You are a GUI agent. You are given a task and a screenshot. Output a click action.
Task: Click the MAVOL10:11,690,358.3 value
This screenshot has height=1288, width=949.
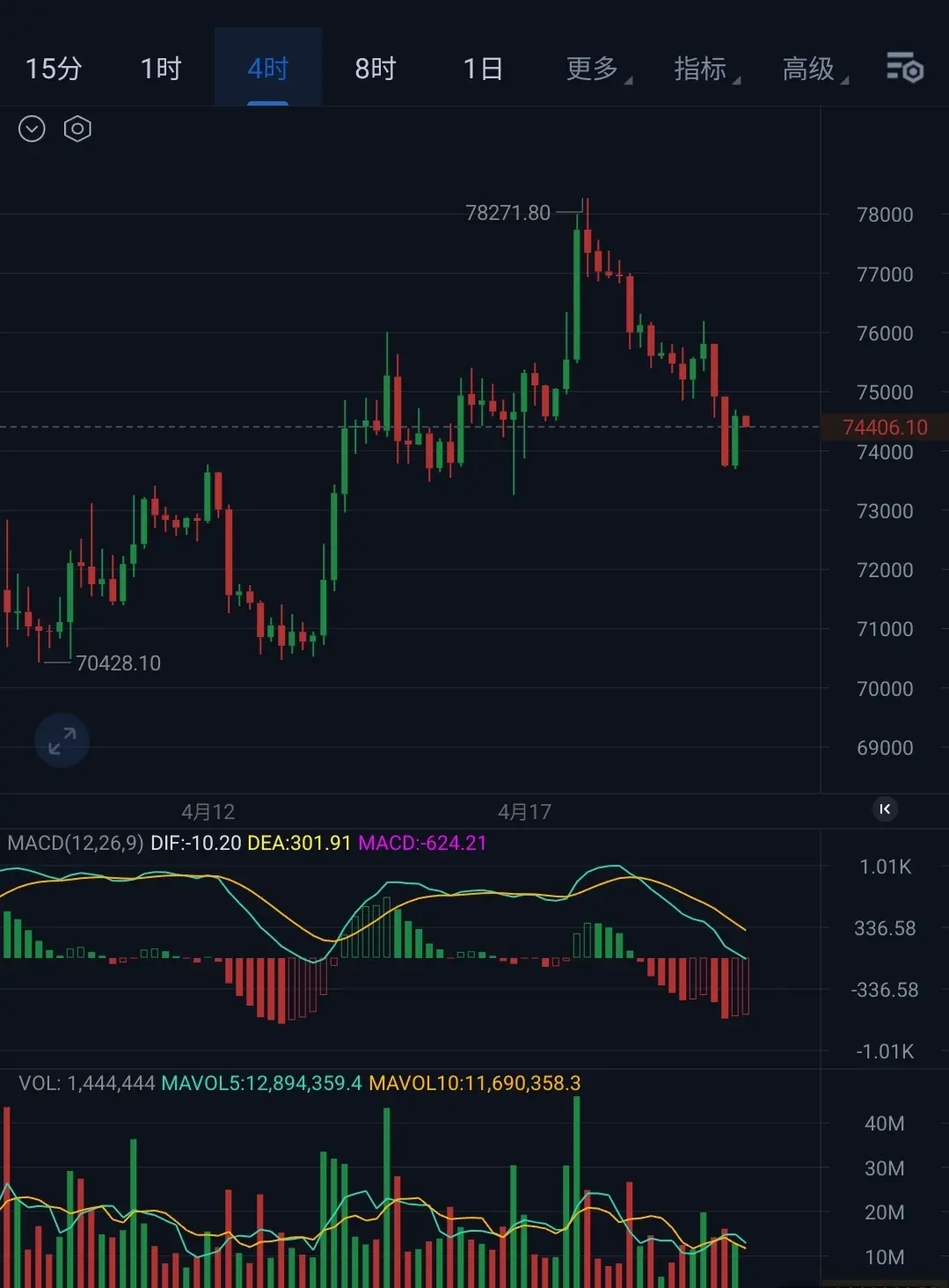pos(475,1083)
